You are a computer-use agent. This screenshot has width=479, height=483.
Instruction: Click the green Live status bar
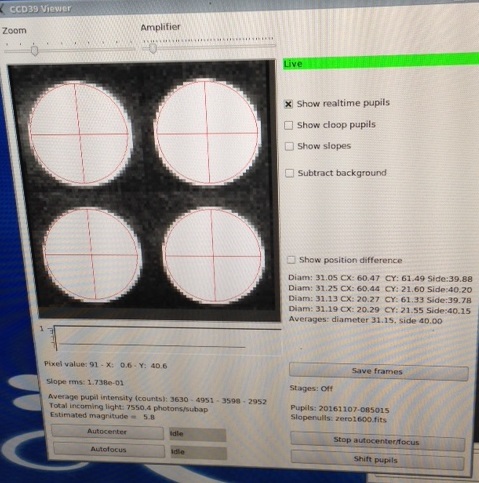[x=380, y=62]
